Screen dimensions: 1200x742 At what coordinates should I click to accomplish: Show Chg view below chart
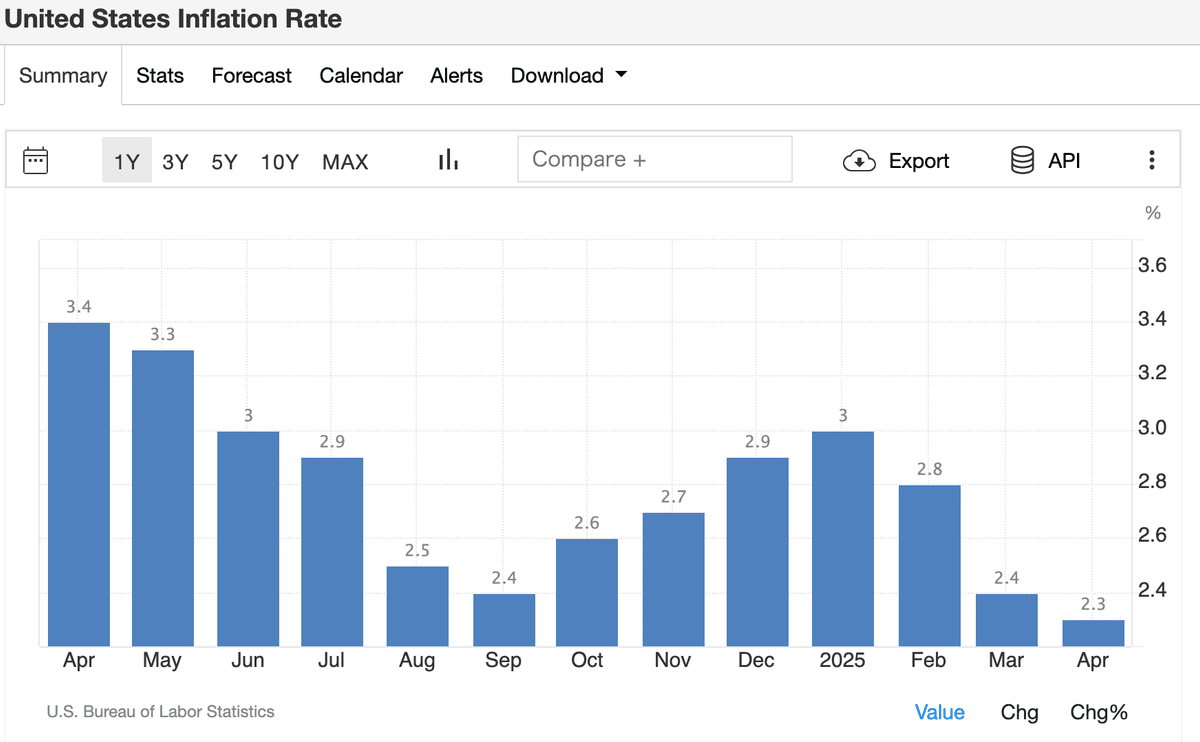pos(1019,712)
